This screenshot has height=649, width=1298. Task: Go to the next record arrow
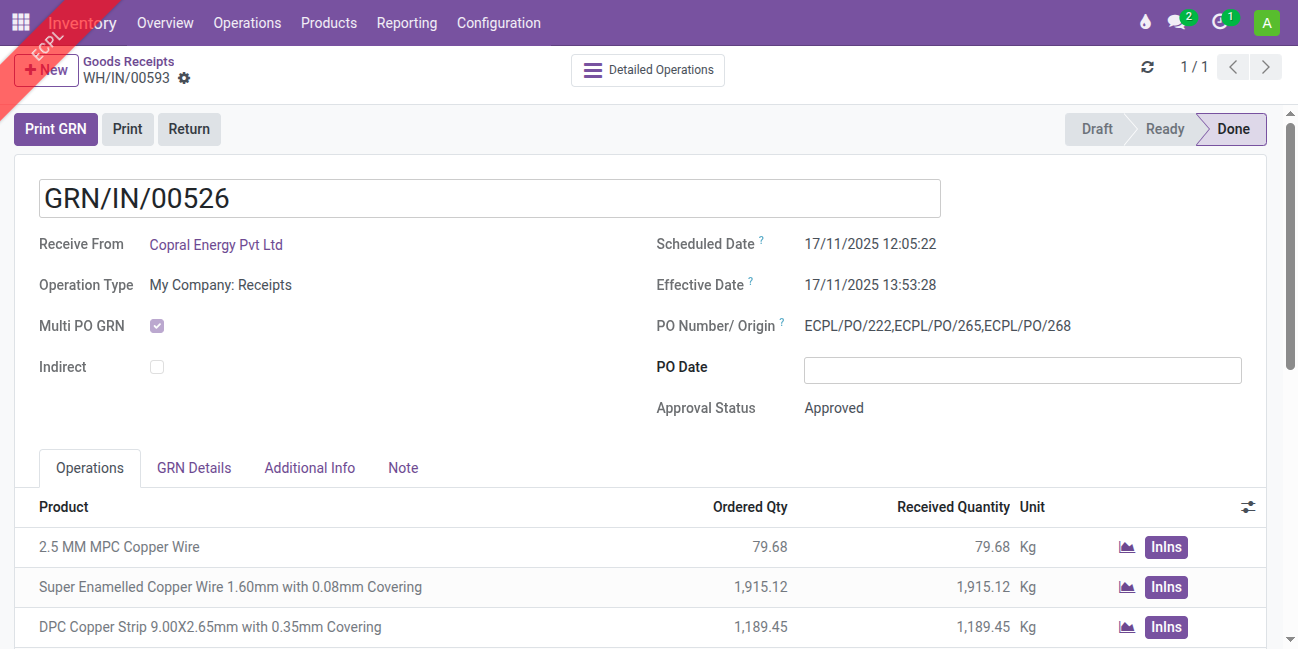(x=1266, y=67)
